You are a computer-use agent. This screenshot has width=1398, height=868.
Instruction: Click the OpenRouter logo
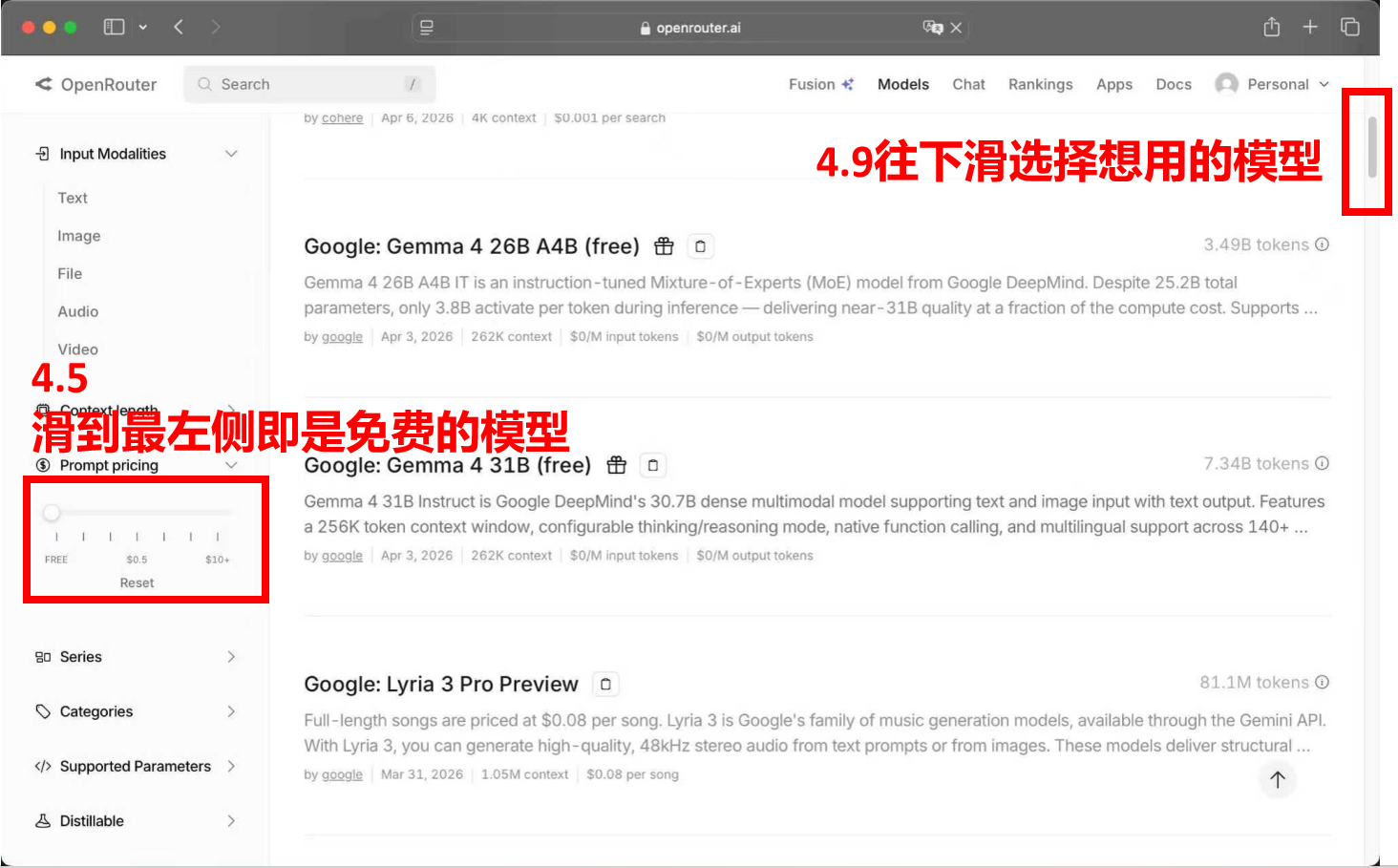[x=95, y=84]
